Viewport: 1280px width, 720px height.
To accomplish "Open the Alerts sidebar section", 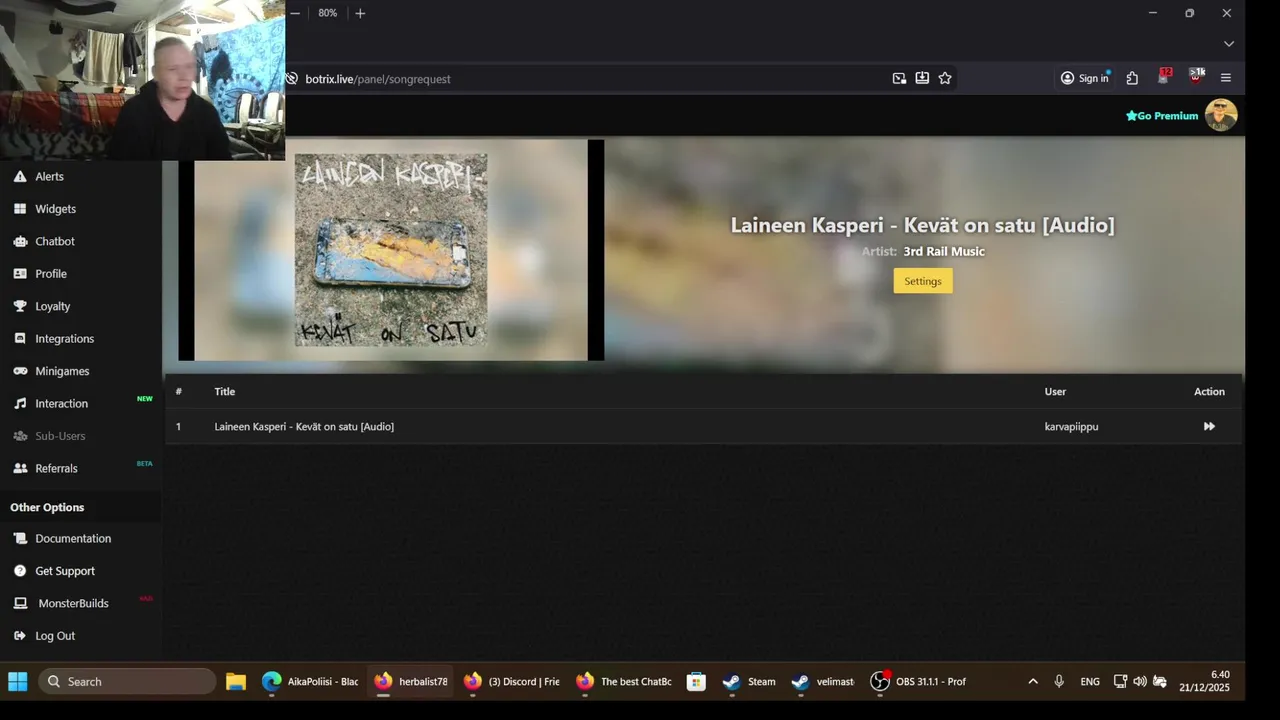I will coord(49,176).
